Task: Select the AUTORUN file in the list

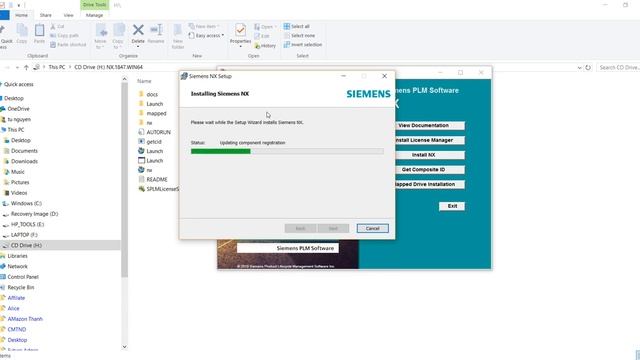Action: (154, 132)
